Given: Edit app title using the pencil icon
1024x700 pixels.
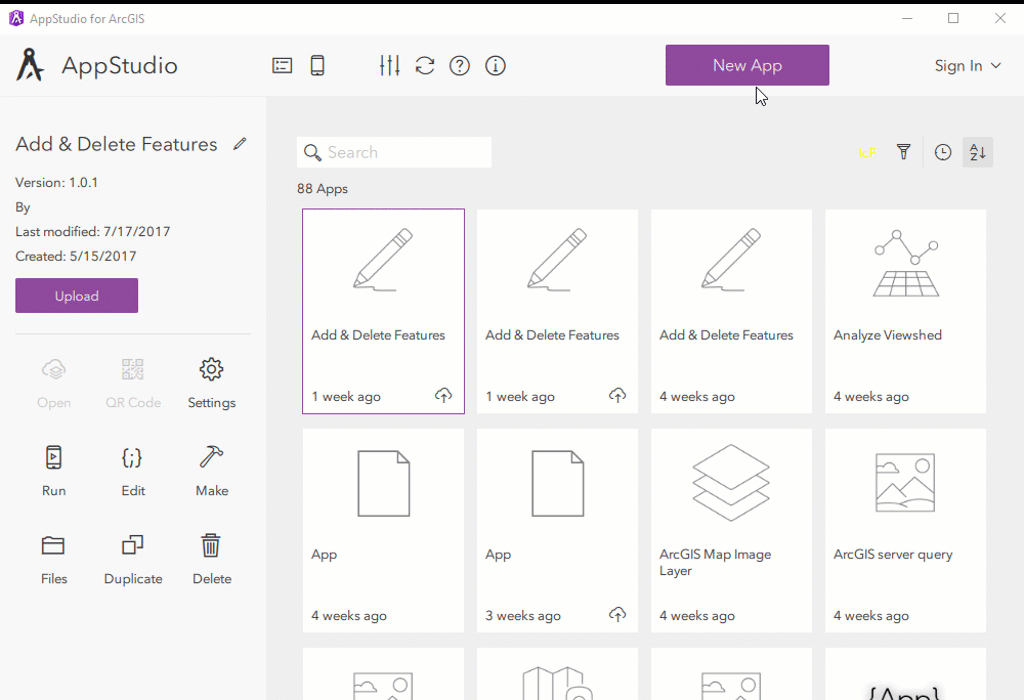Looking at the screenshot, I should (240, 144).
